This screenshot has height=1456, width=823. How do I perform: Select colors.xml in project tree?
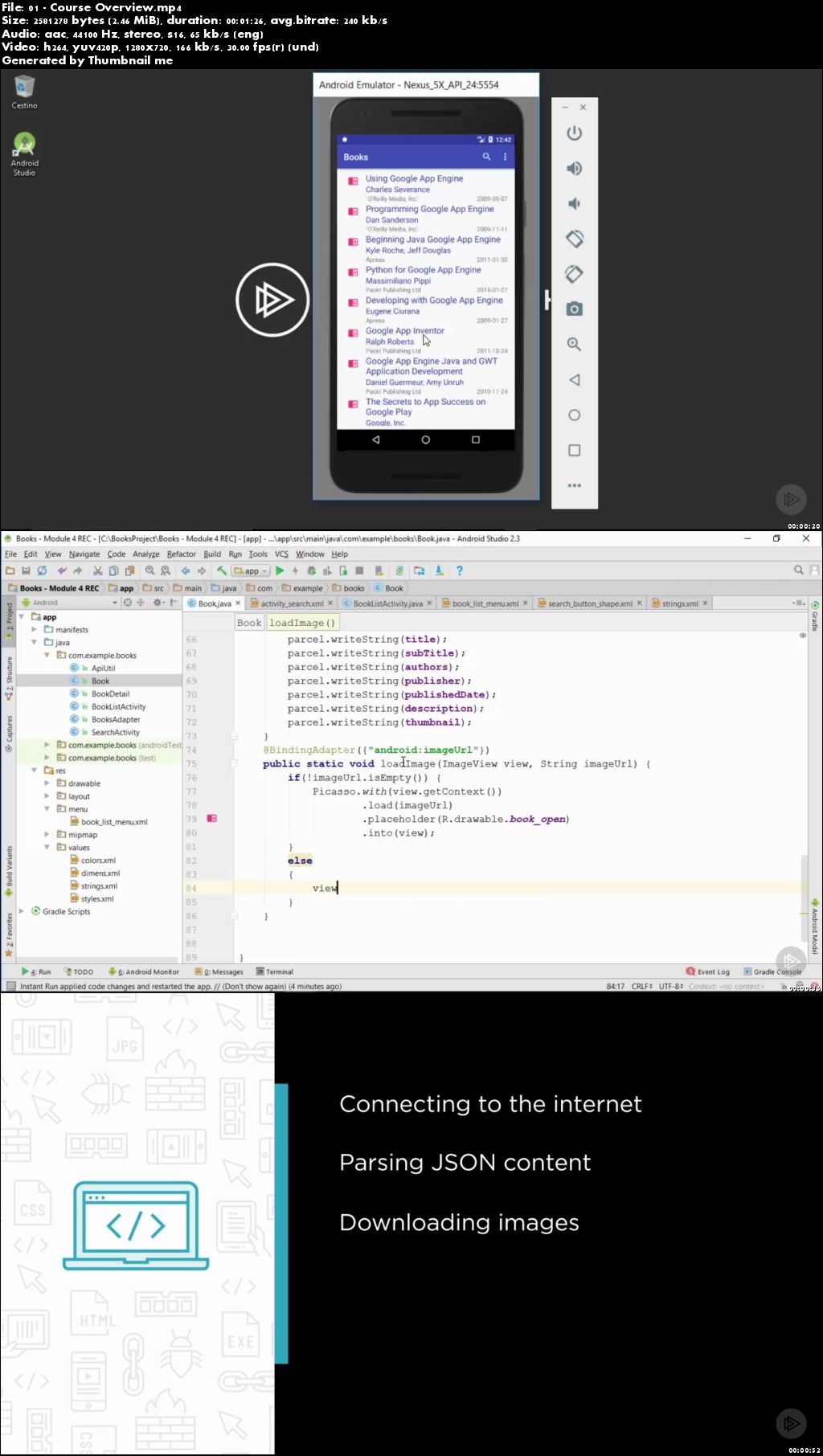(98, 860)
